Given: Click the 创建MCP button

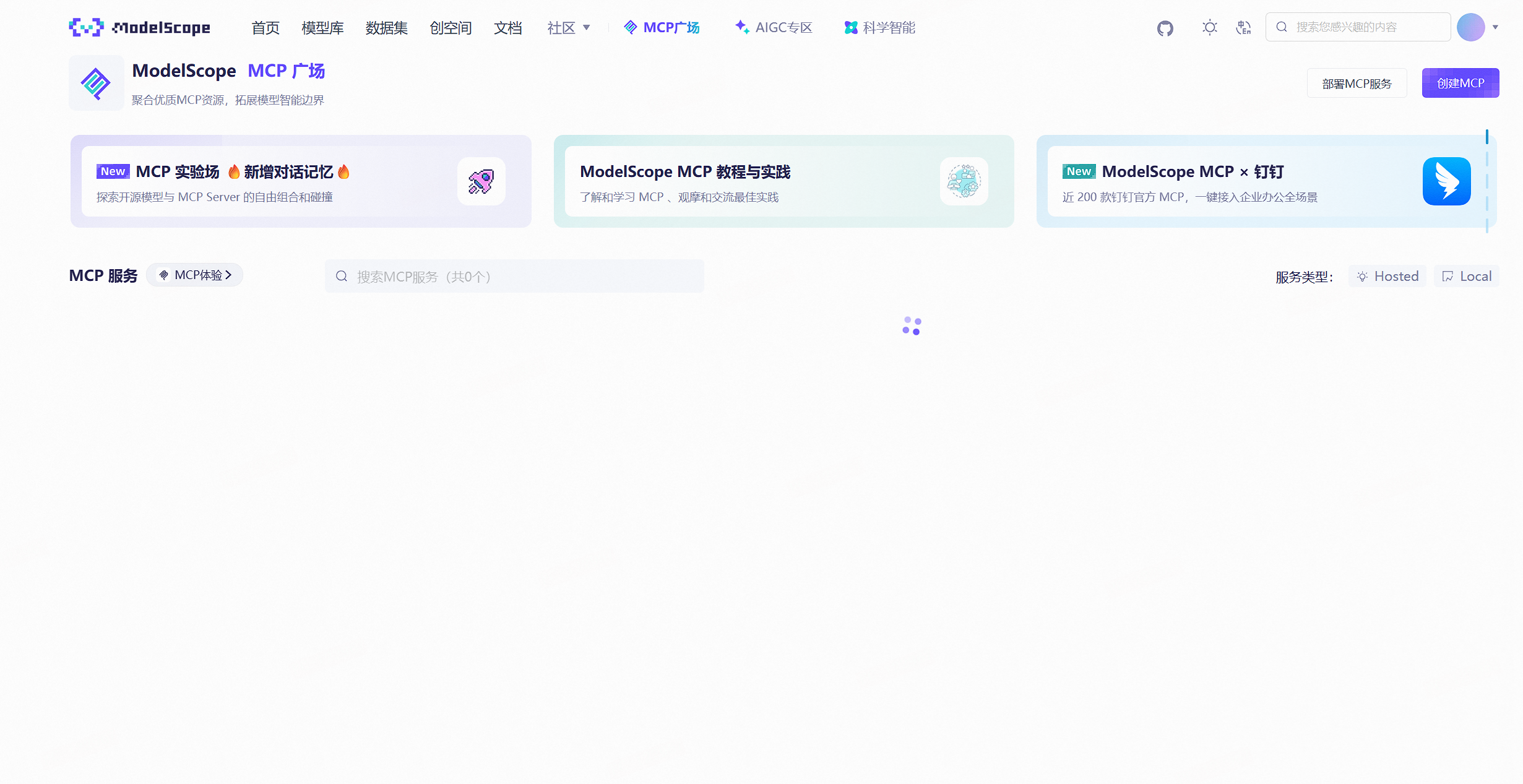Looking at the screenshot, I should [1460, 83].
